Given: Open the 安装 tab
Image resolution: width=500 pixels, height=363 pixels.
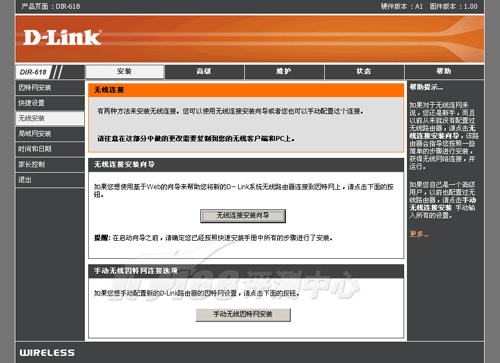Looking at the screenshot, I should (x=124, y=71).
